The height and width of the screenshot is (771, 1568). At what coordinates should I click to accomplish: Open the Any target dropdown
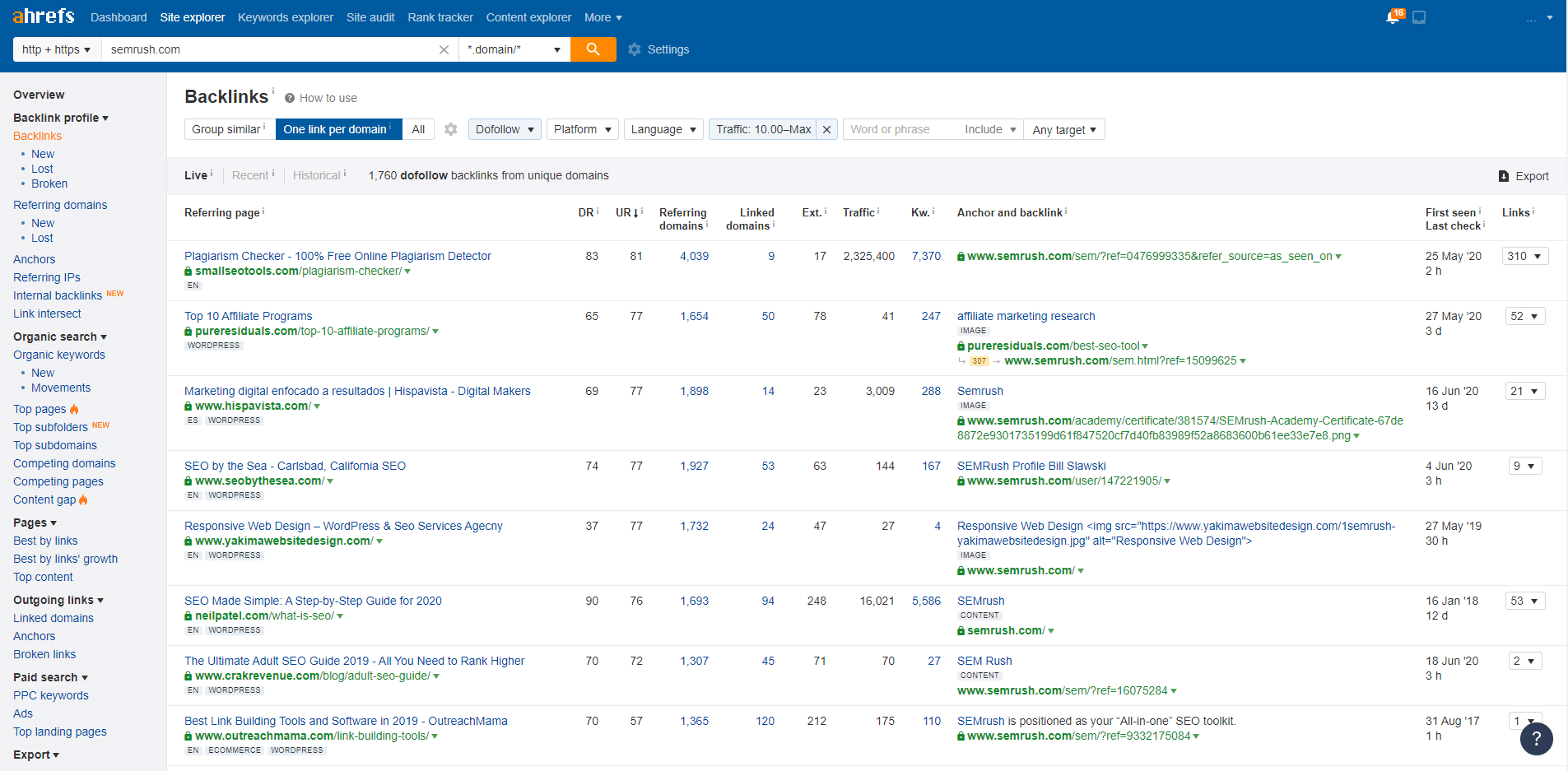[1064, 129]
